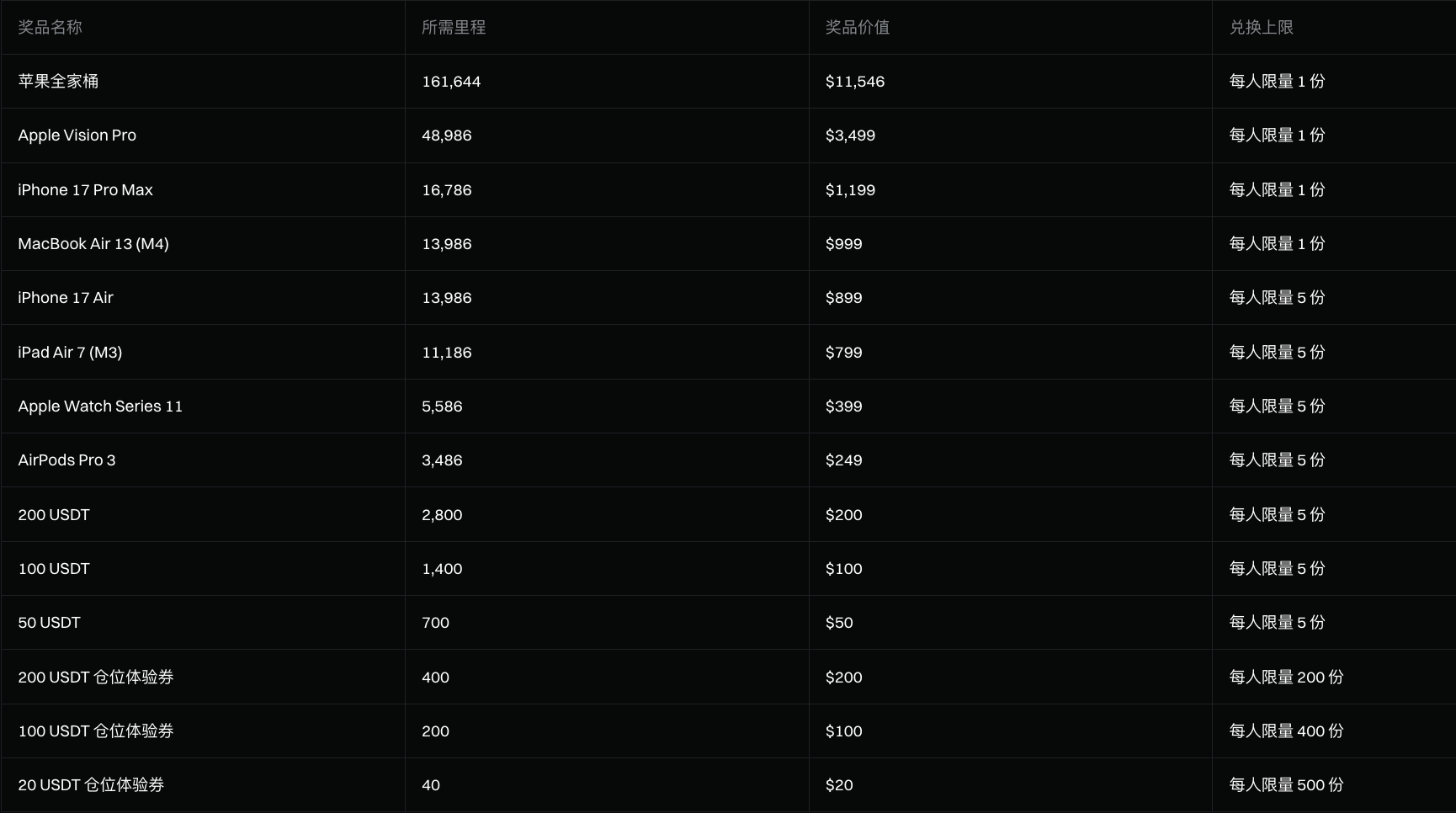Select the iPhone 17 Pro Max cell
Screen dimensions: 1456x813
[x=85, y=190]
